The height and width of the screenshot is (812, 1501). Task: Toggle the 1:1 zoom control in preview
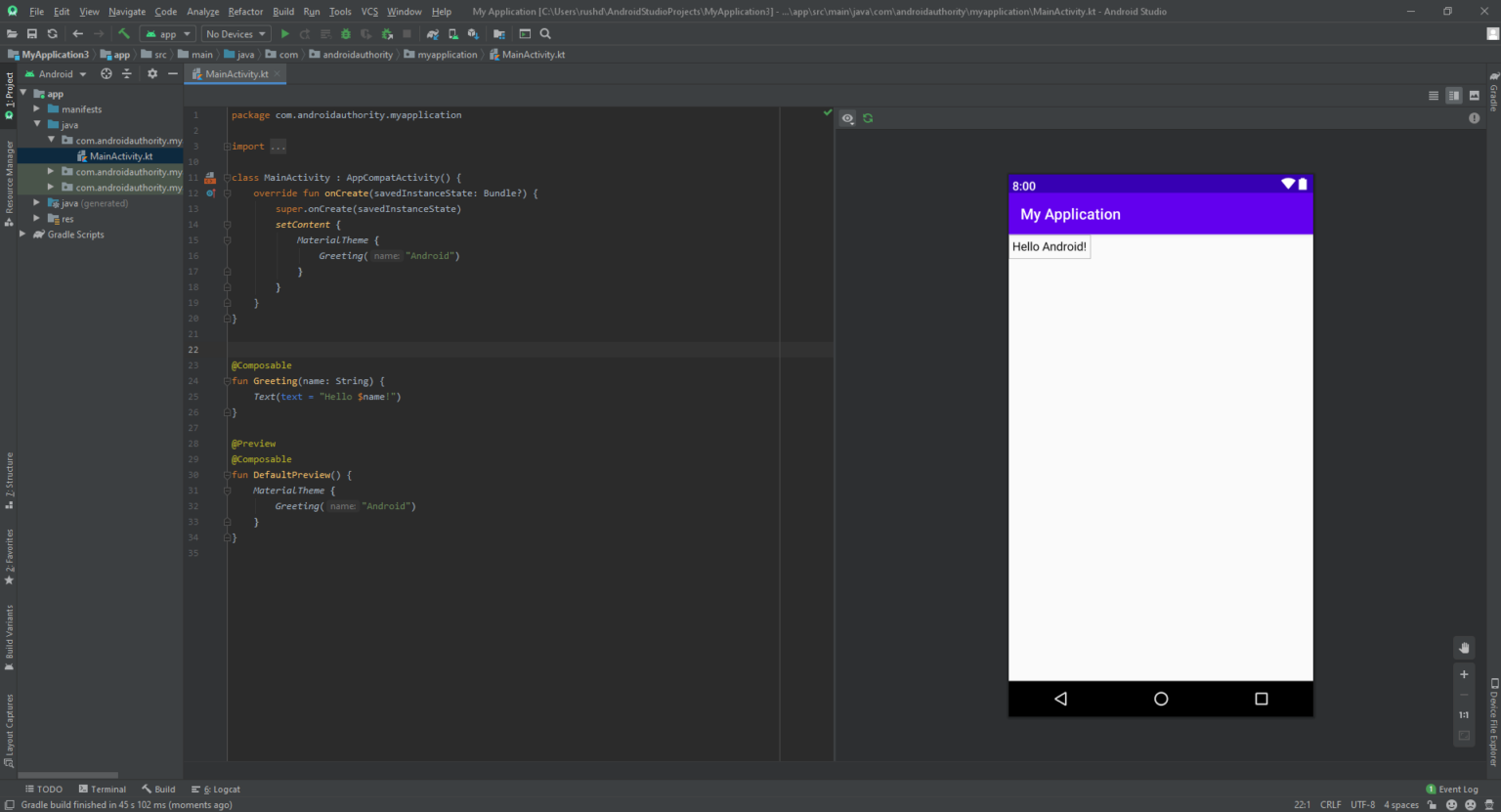coord(1464,714)
